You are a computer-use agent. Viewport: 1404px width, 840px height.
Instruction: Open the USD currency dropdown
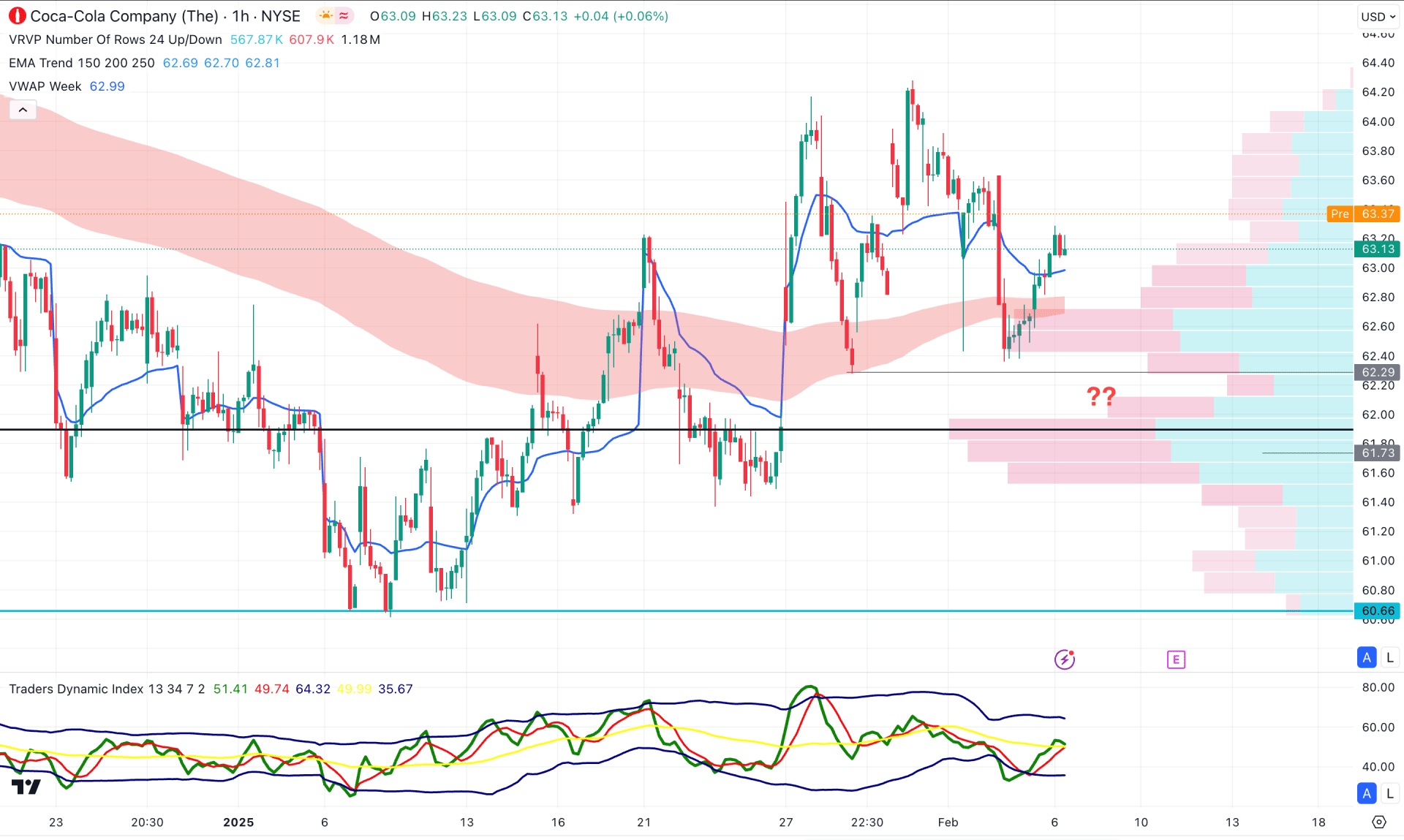coord(1378,16)
